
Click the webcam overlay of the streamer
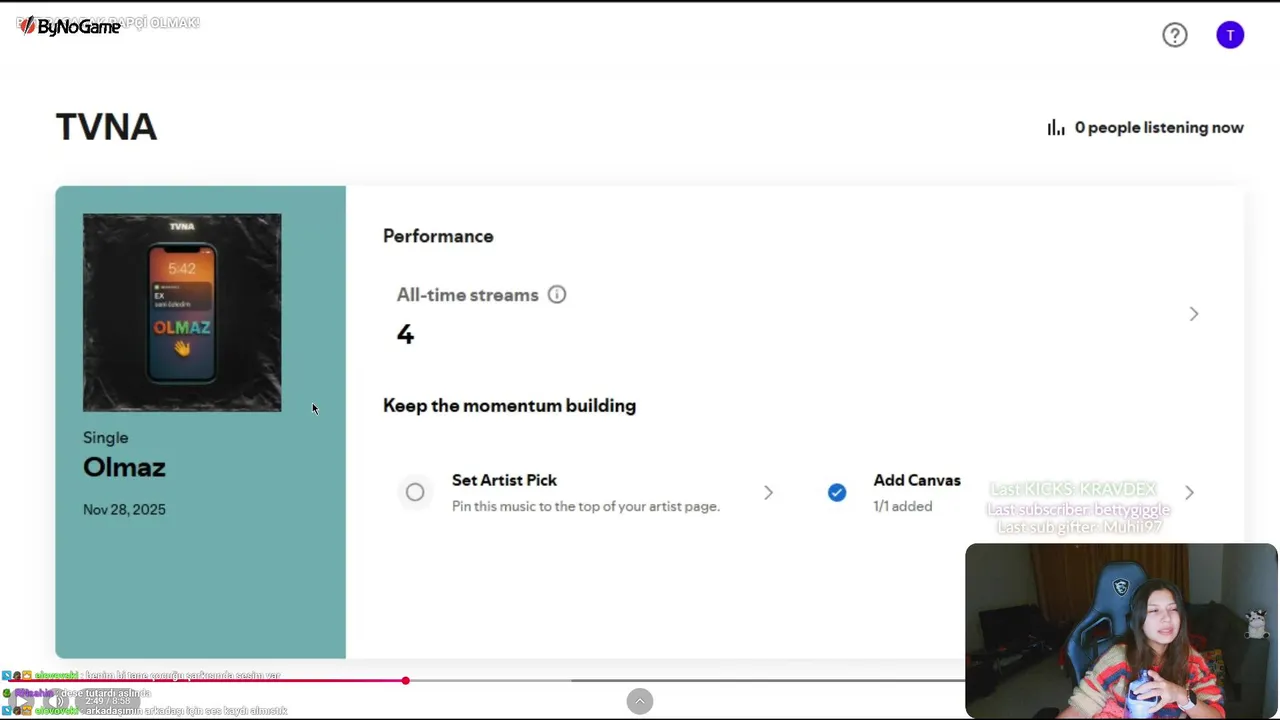point(1121,631)
